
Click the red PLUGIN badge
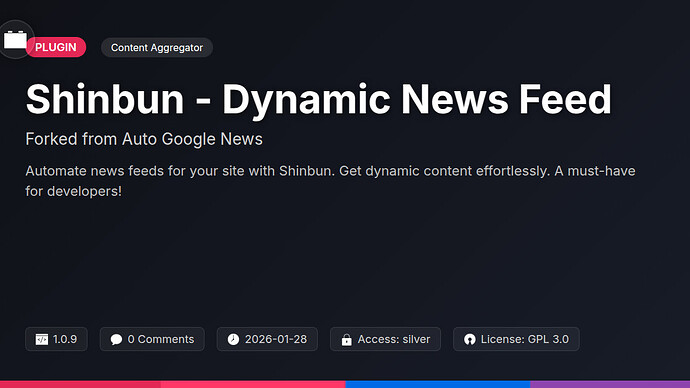[56, 47]
